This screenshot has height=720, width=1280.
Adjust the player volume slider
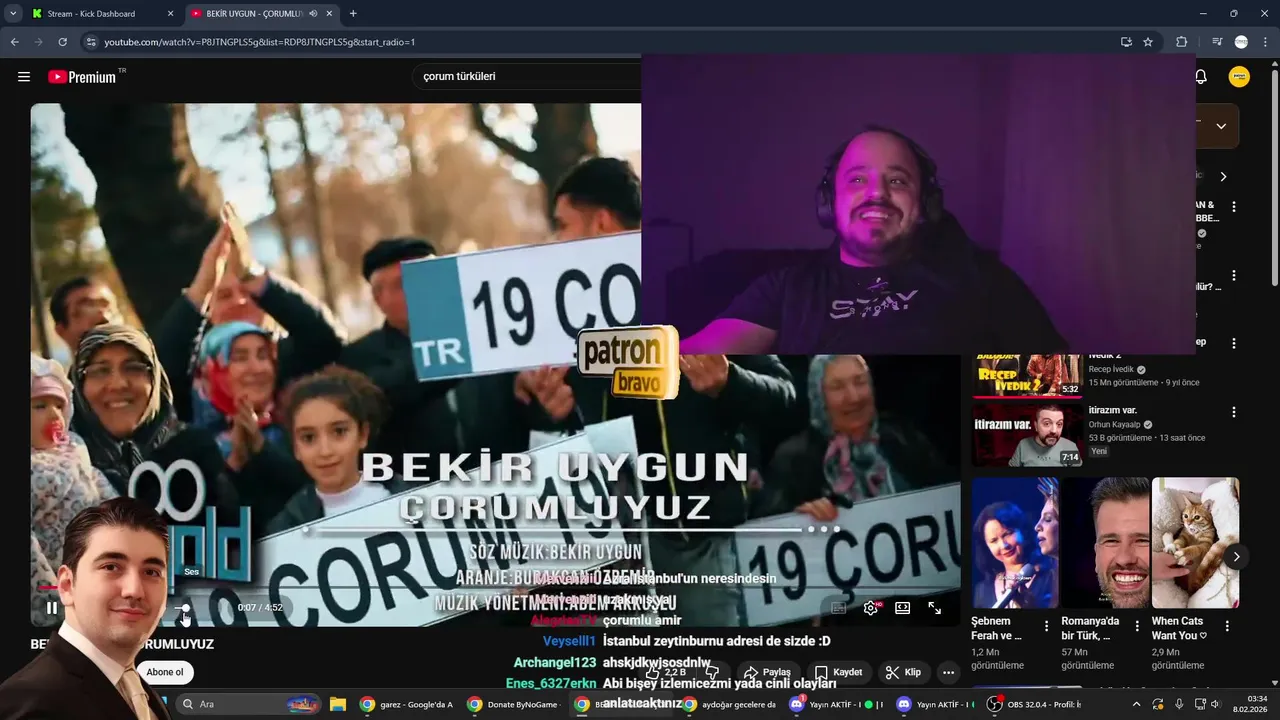tap(184, 607)
